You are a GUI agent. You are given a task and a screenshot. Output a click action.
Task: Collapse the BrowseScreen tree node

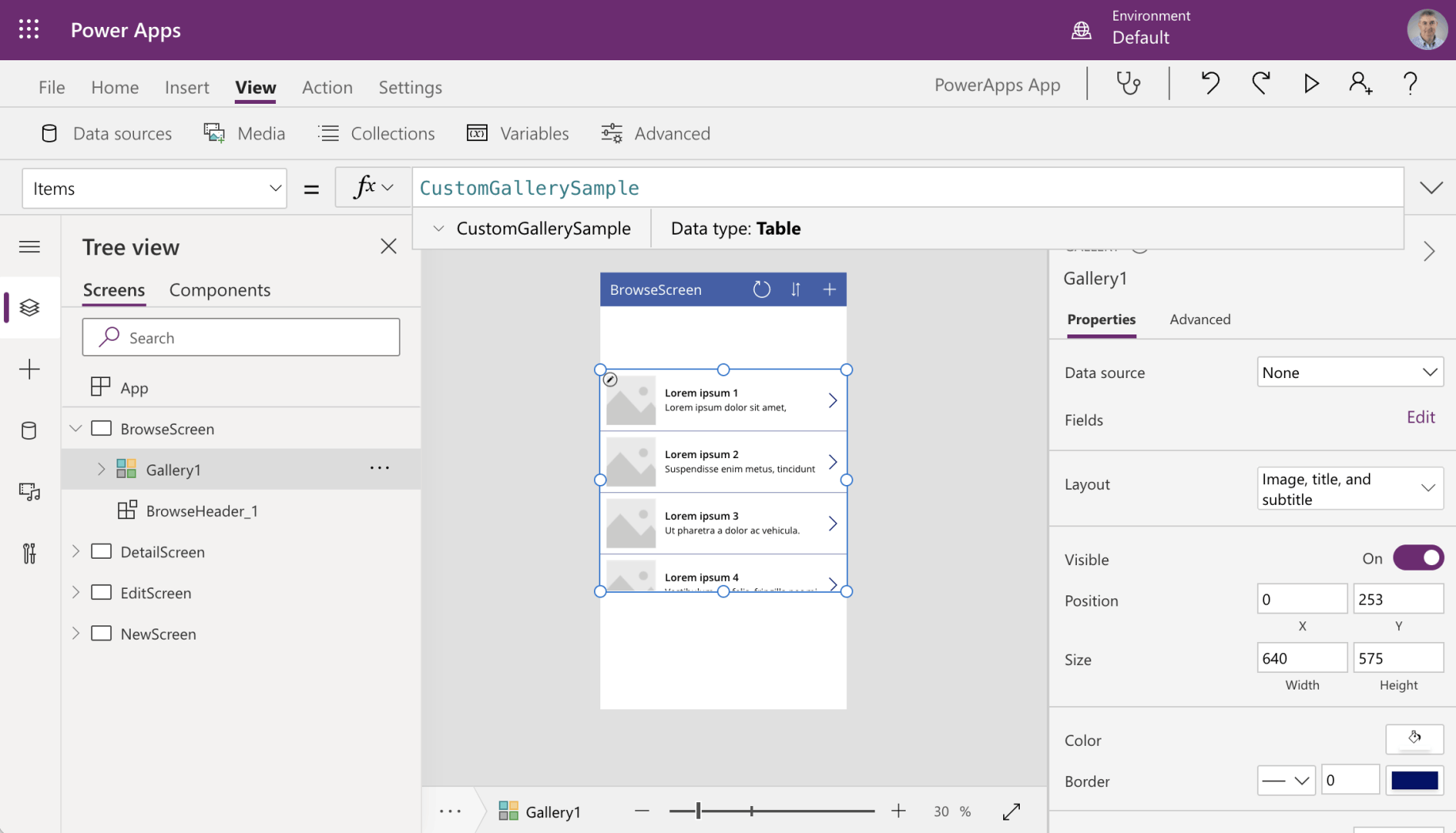(x=76, y=429)
